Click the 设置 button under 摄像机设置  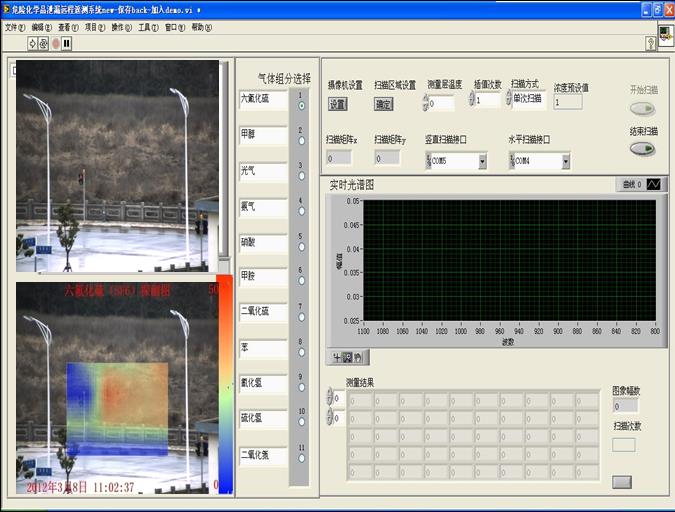(338, 103)
